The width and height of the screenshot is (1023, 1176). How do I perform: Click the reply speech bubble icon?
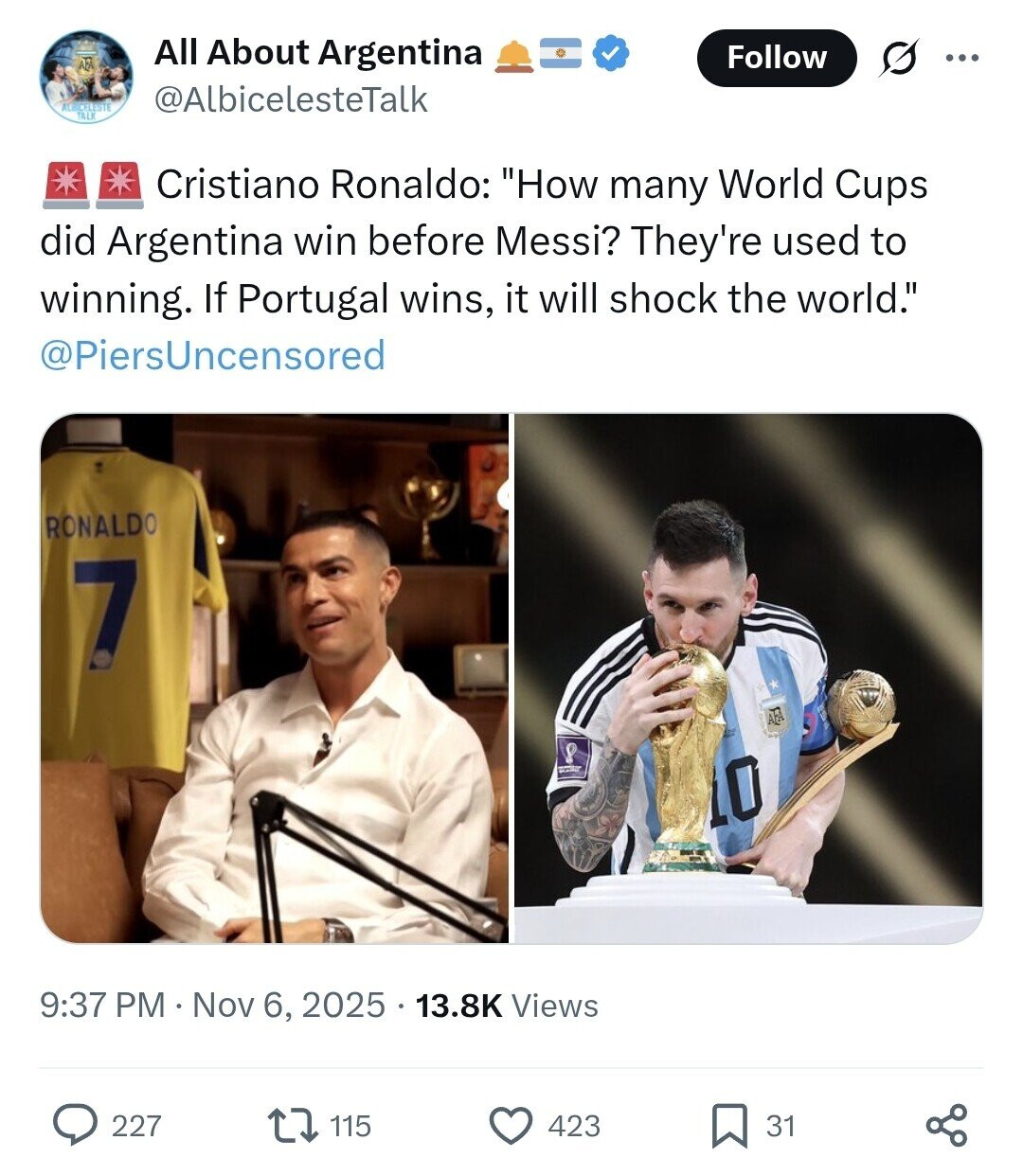pyautogui.click(x=75, y=1125)
